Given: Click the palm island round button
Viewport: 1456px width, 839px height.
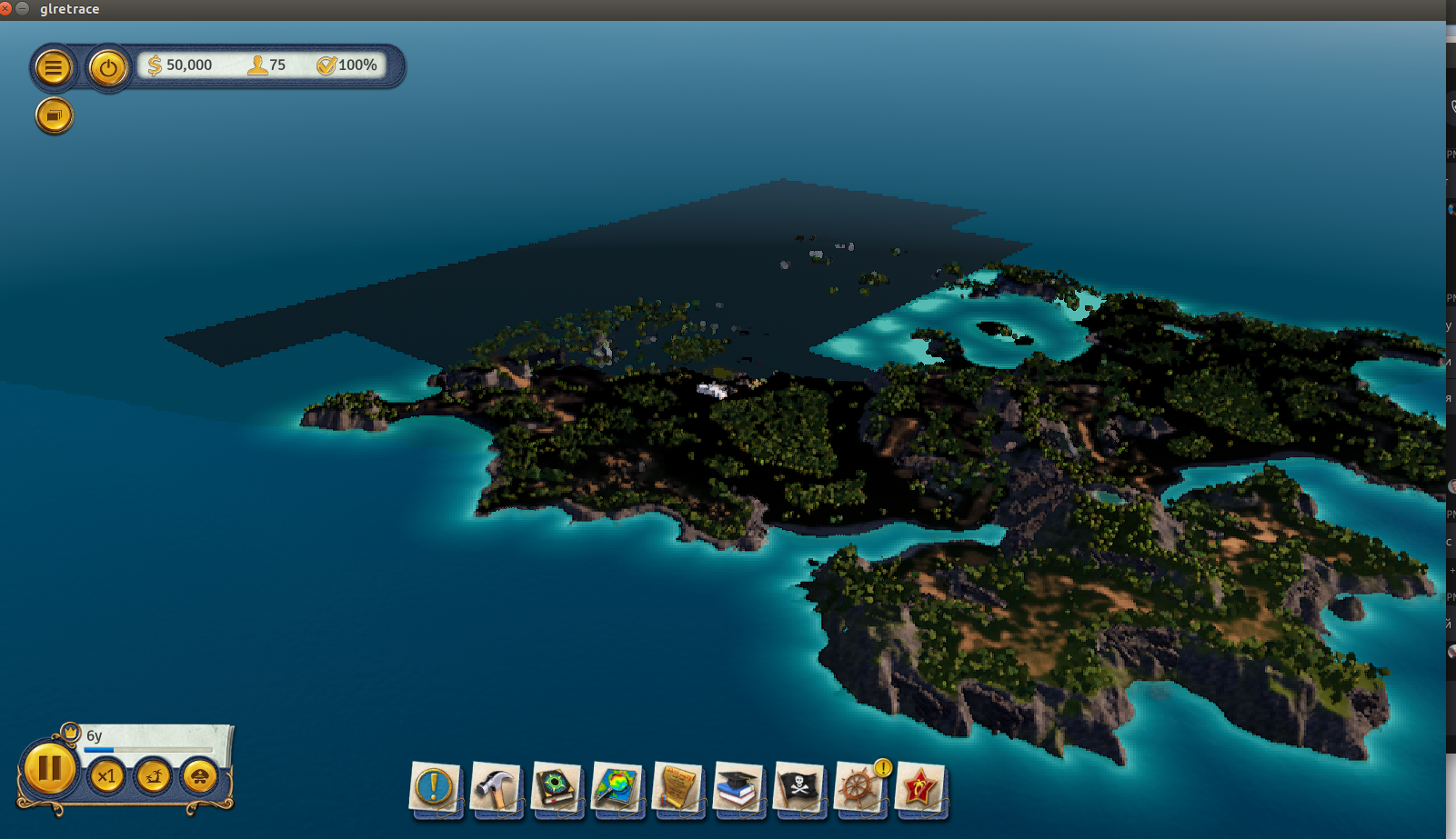Looking at the screenshot, I should tap(154, 776).
